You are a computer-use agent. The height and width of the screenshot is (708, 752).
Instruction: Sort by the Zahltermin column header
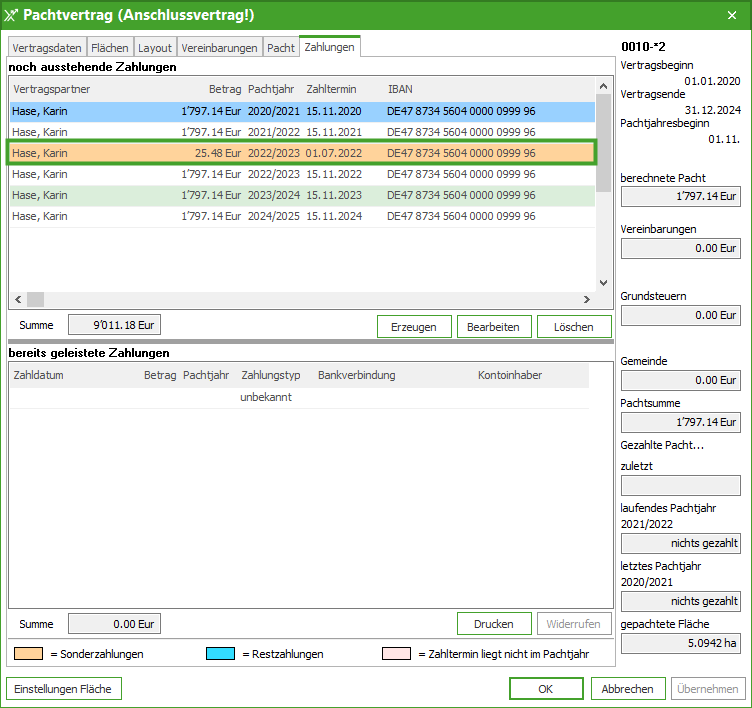(x=331, y=89)
